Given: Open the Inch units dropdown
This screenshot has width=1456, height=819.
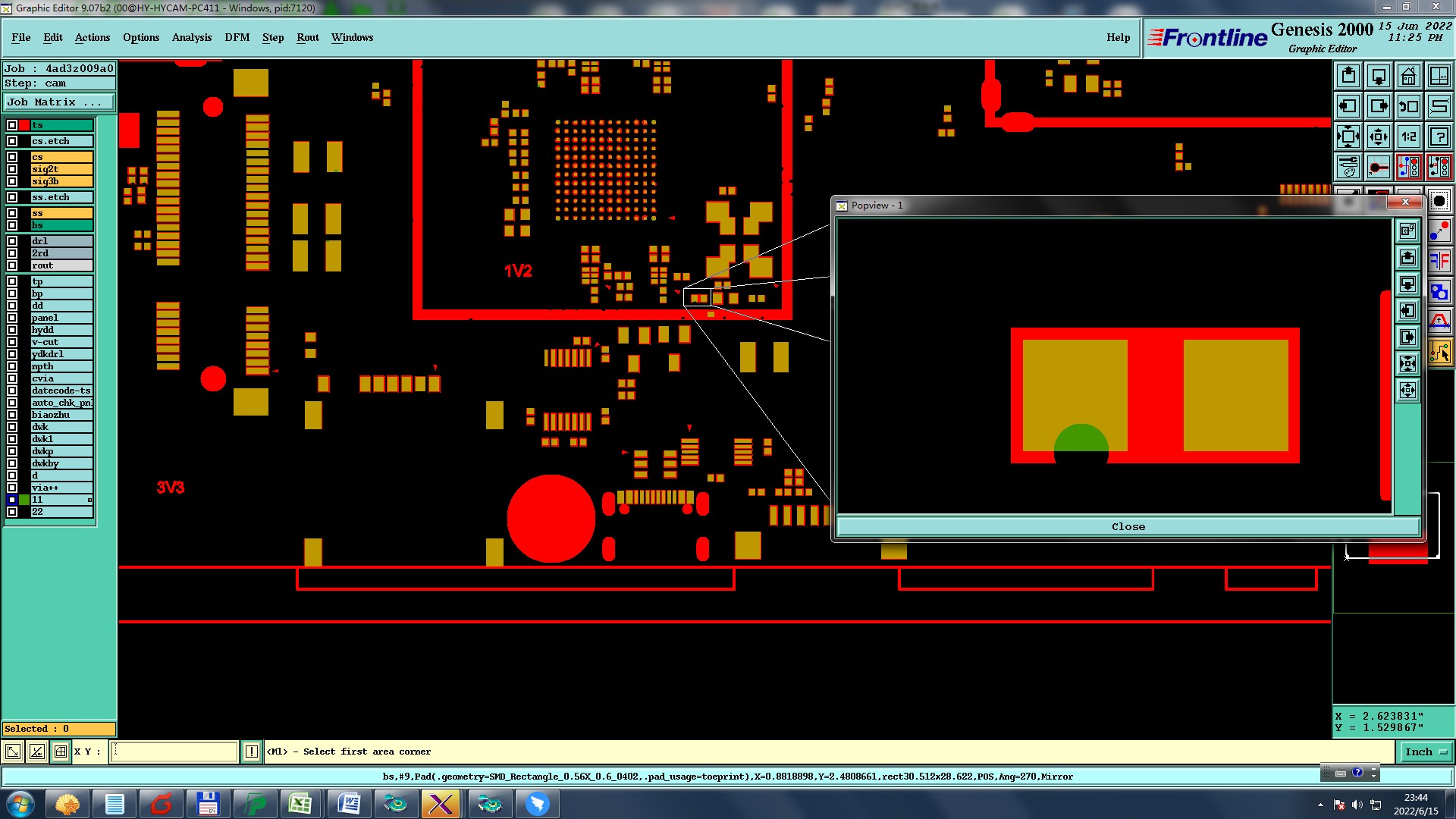Looking at the screenshot, I should [x=1426, y=752].
